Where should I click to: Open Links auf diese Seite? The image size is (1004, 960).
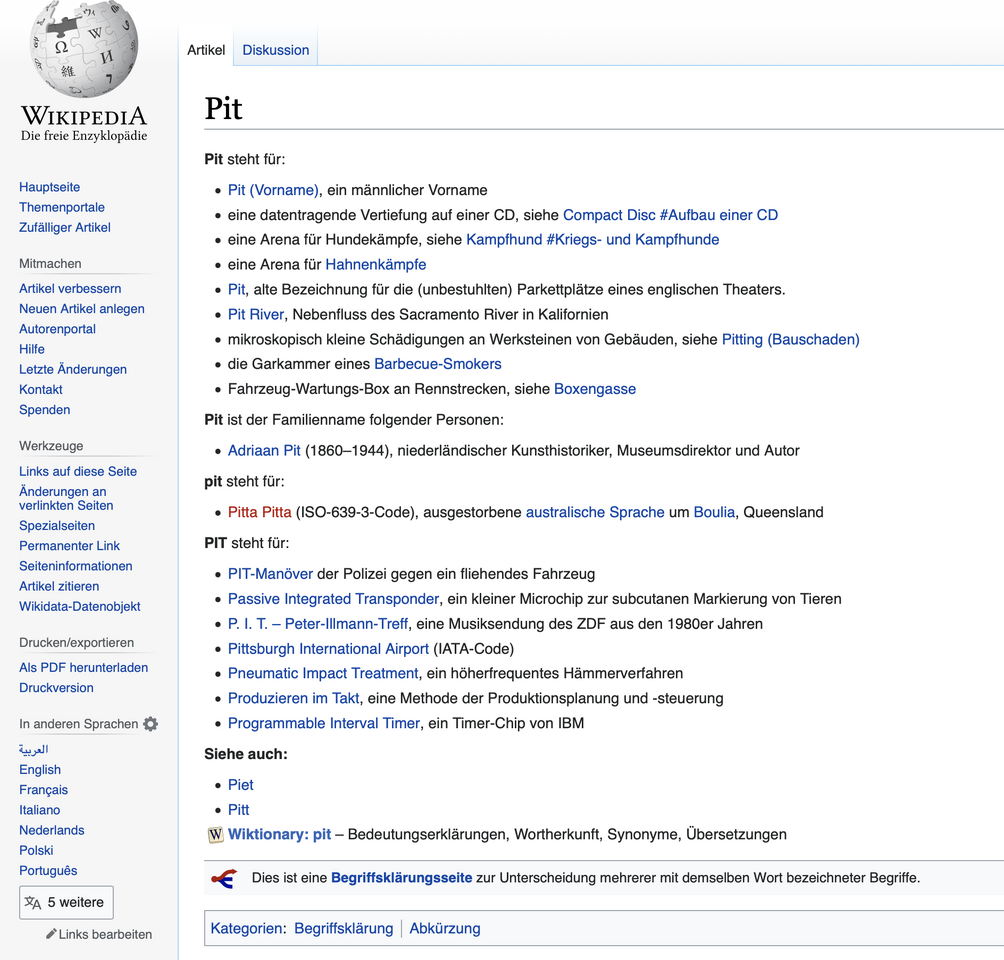coord(78,471)
